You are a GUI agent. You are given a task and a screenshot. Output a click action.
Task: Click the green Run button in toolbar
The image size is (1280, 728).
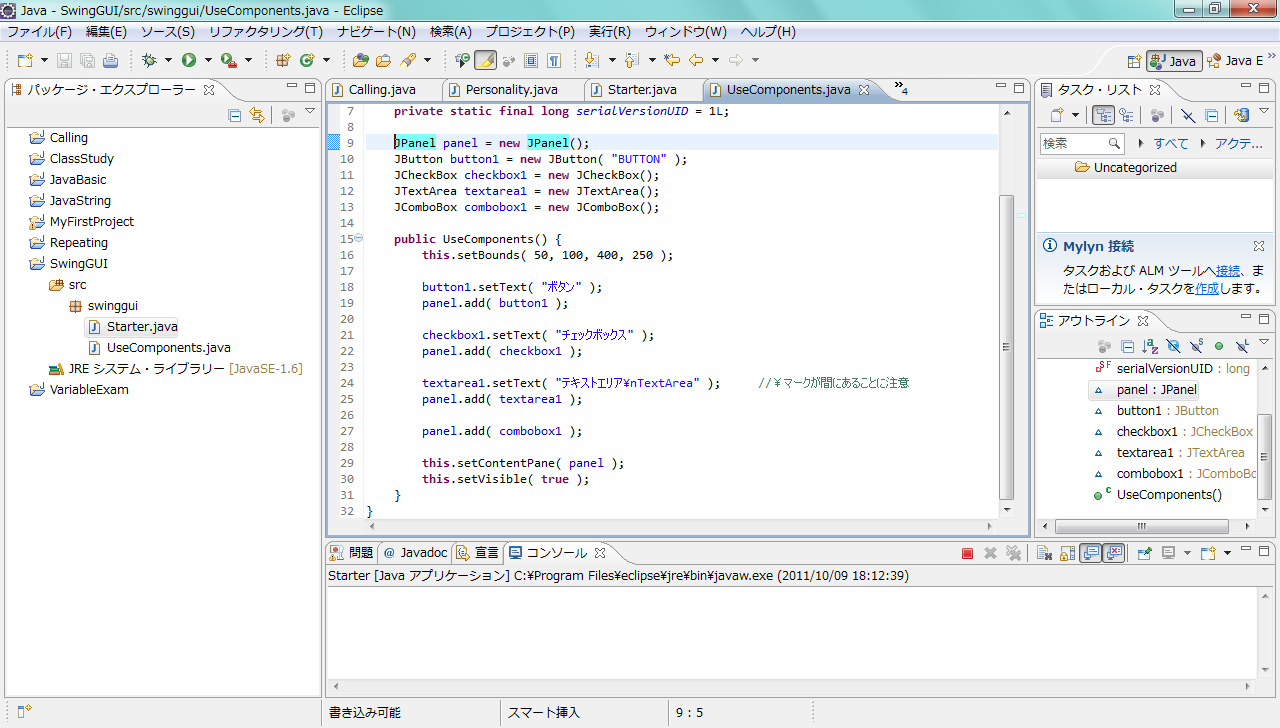coord(188,60)
